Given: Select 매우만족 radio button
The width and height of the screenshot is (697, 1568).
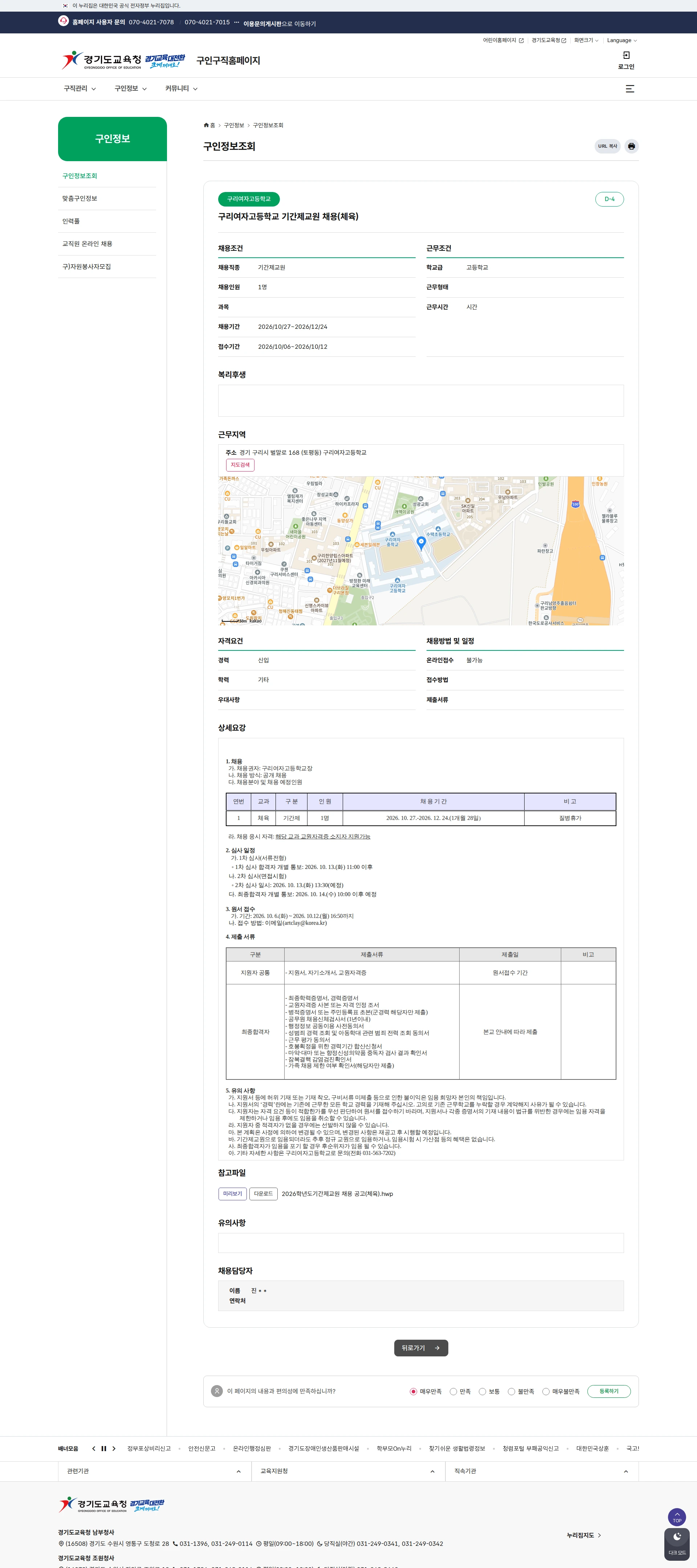Looking at the screenshot, I should click(413, 1392).
